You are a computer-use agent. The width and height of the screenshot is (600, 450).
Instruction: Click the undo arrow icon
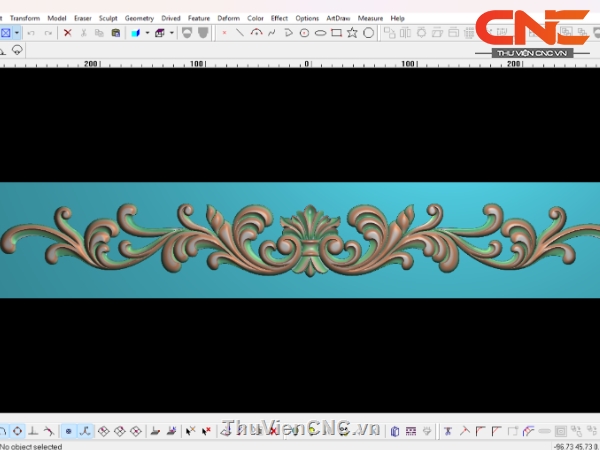point(32,32)
